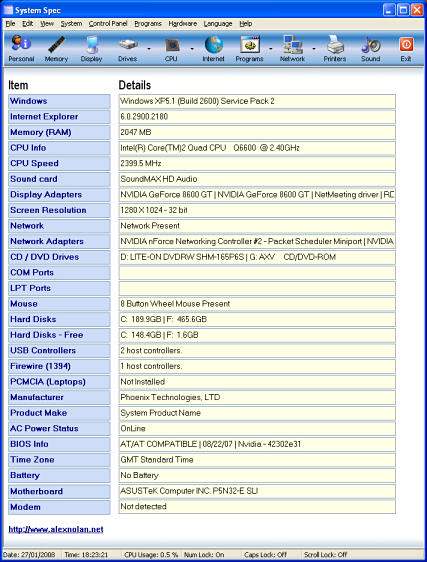Expand the dropdown arrow beside Drives
Viewport: 427px width, 562px height.
pos(149,49)
